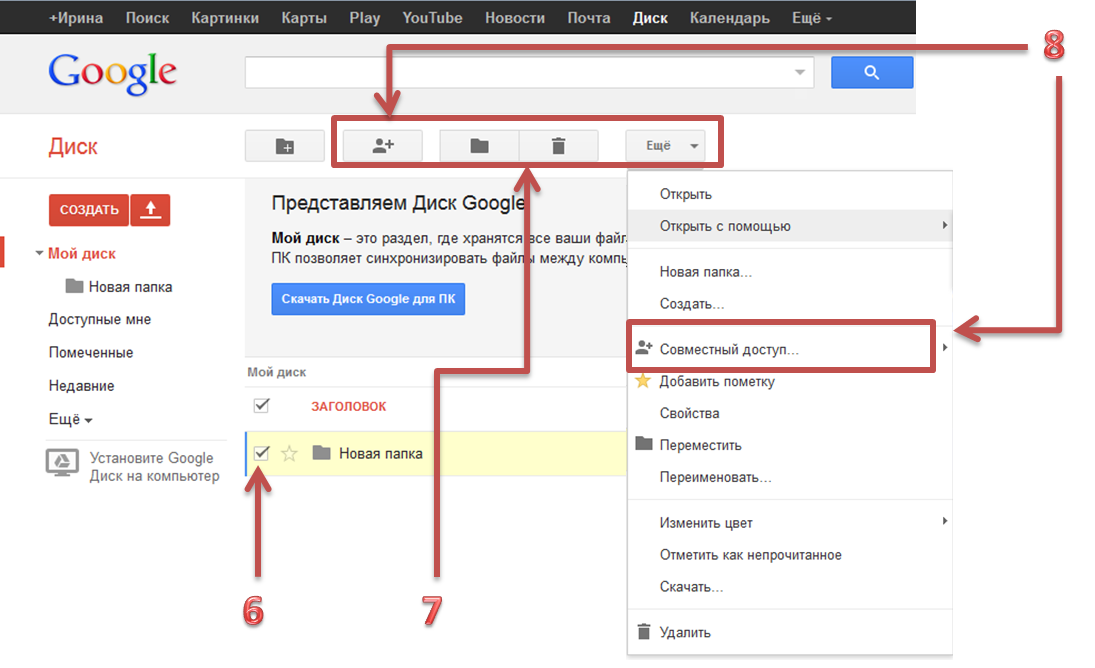Collapse the Мой диск tree arrow
The image size is (1095, 668).
coord(39,253)
